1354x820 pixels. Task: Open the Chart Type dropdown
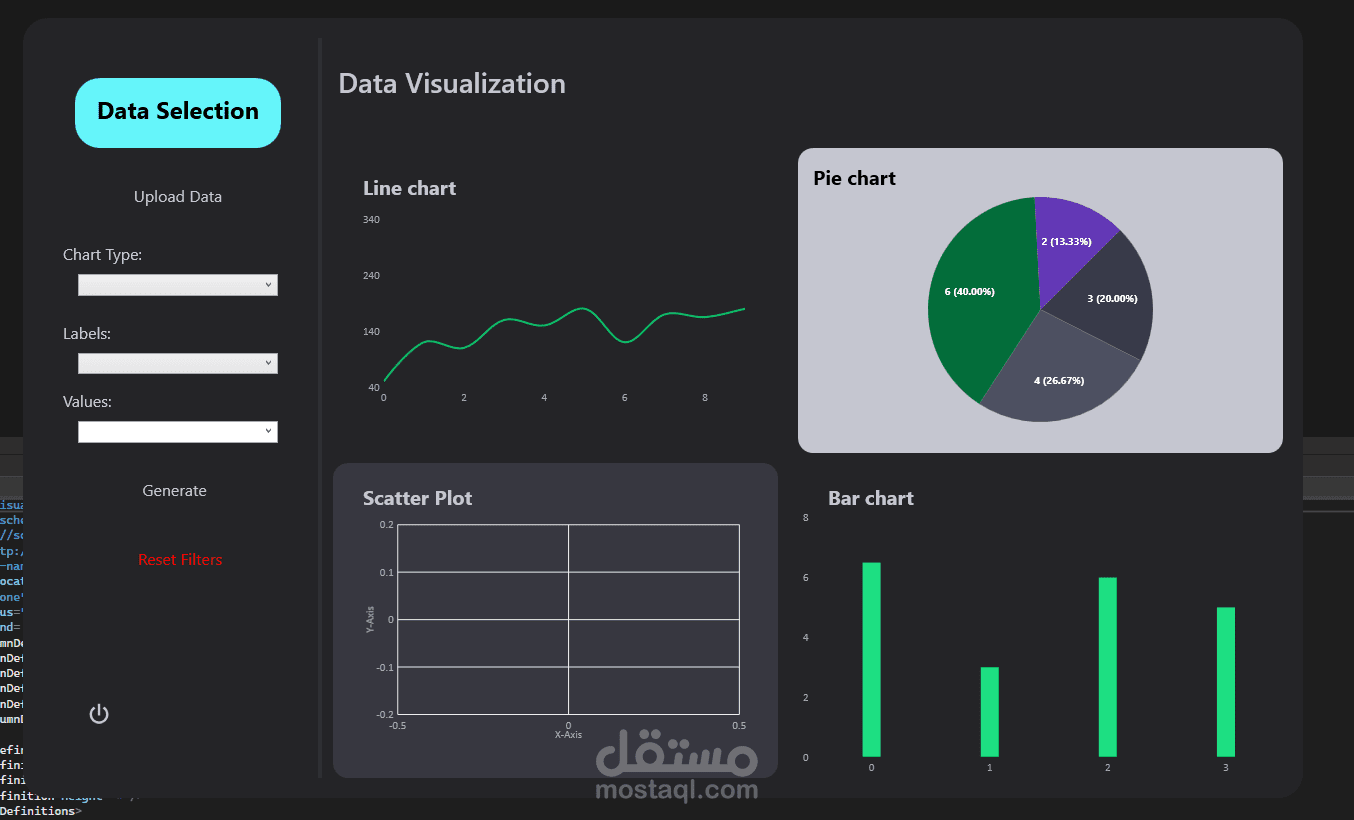tap(178, 285)
